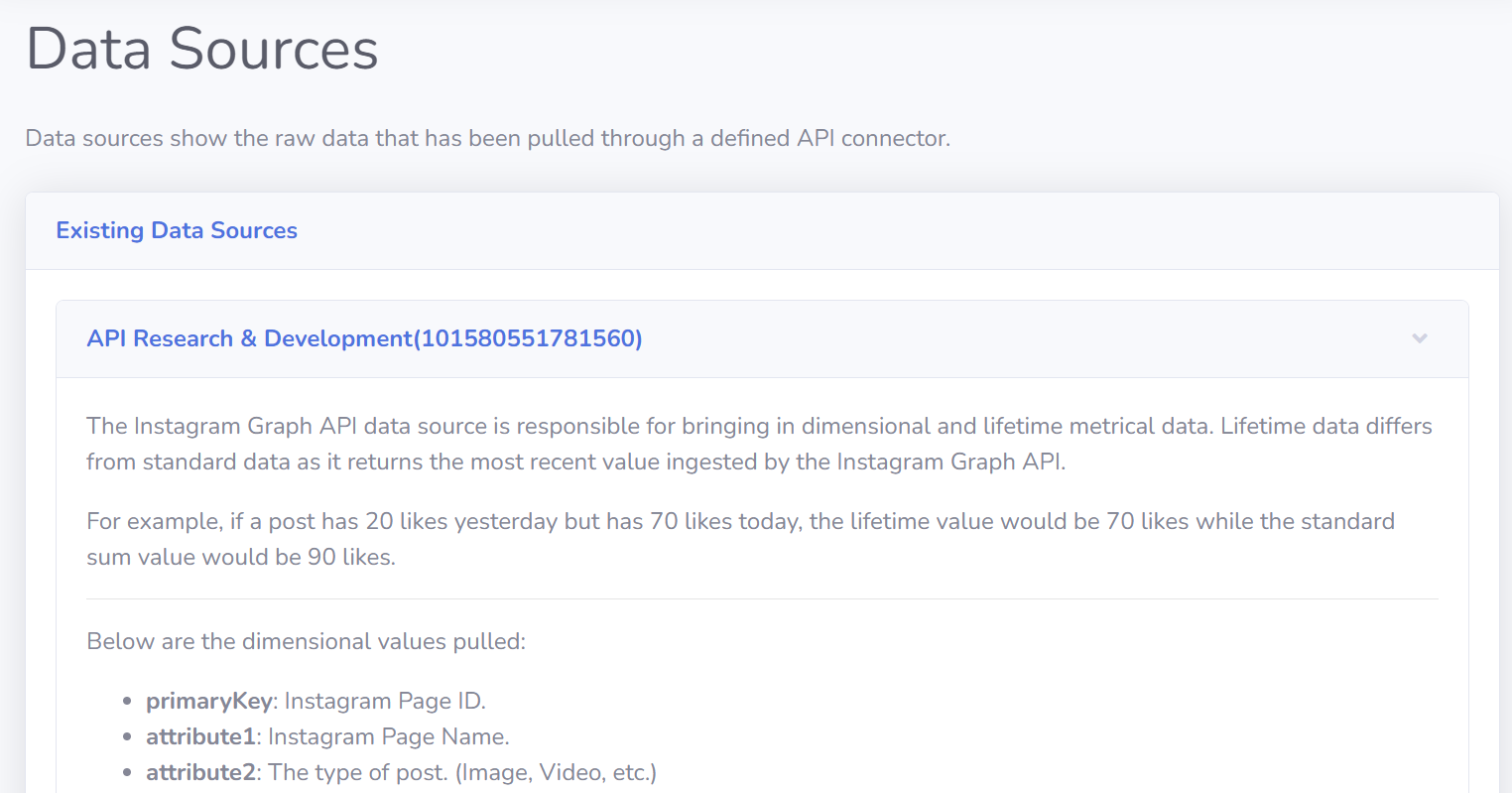1512x793 pixels.
Task: Select the bold attribute2 label
Action: pos(200,772)
